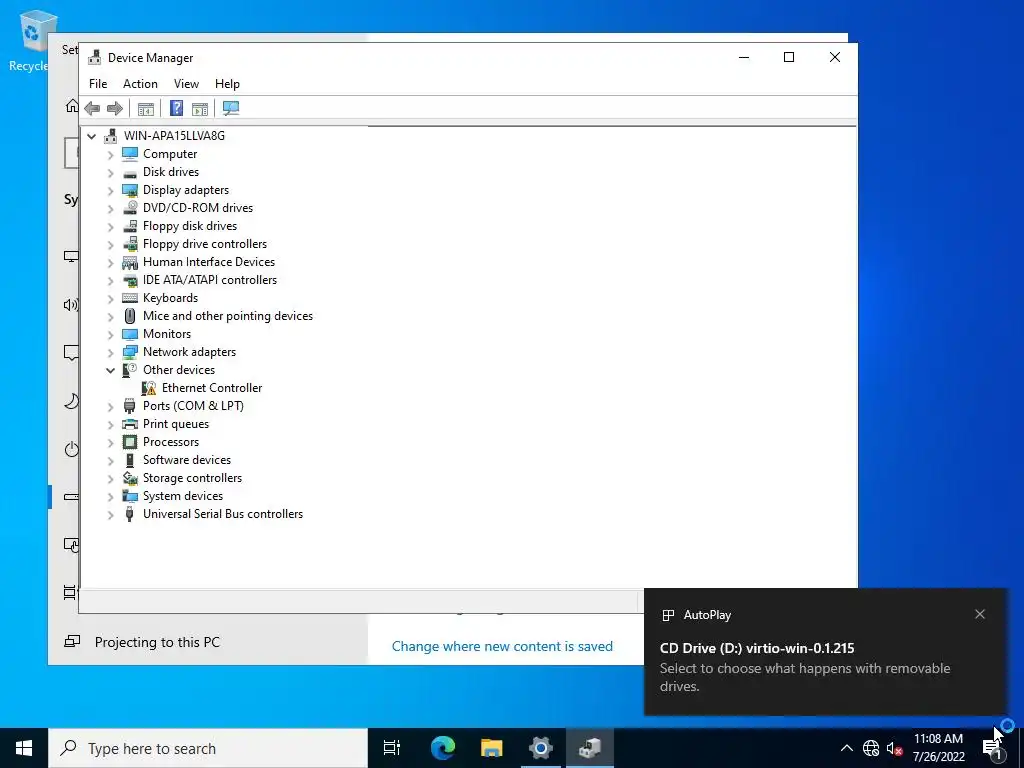Open Task View on taskbar
The height and width of the screenshot is (768, 1024).
(392, 748)
